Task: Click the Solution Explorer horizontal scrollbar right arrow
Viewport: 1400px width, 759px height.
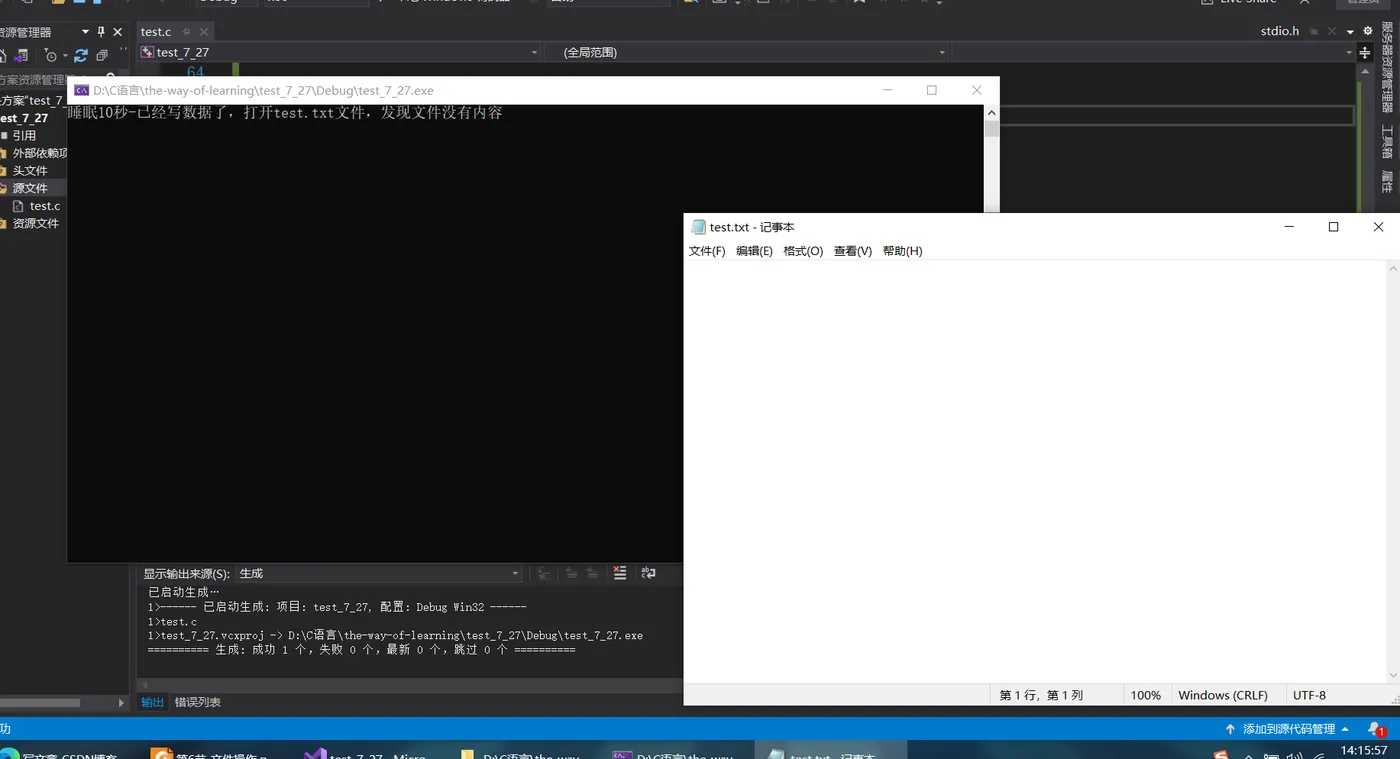Action: [121, 703]
